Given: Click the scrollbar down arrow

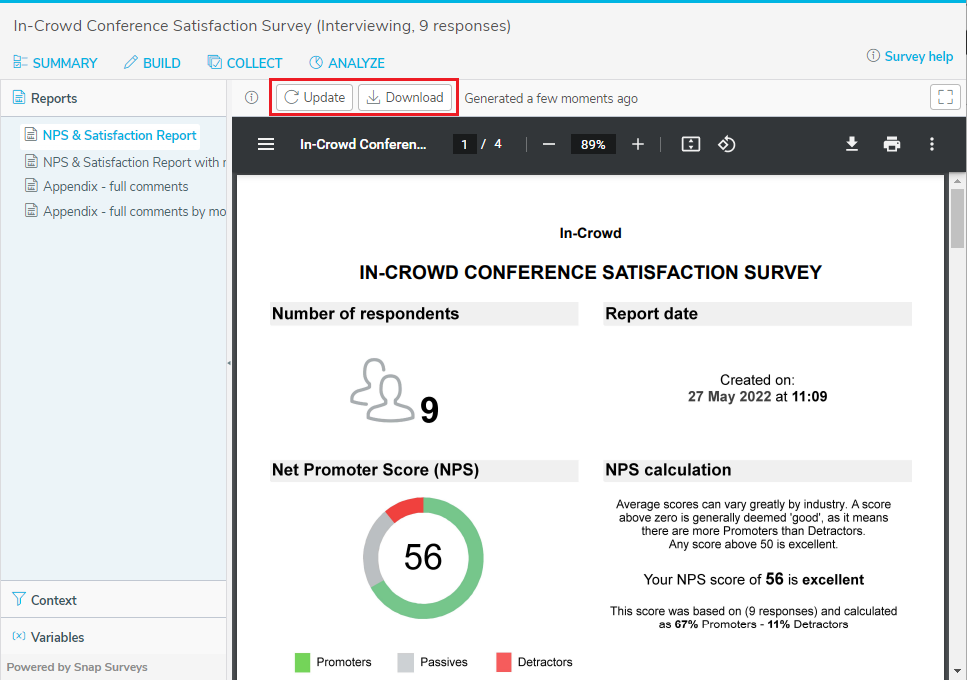Looking at the screenshot, I should point(957,671).
